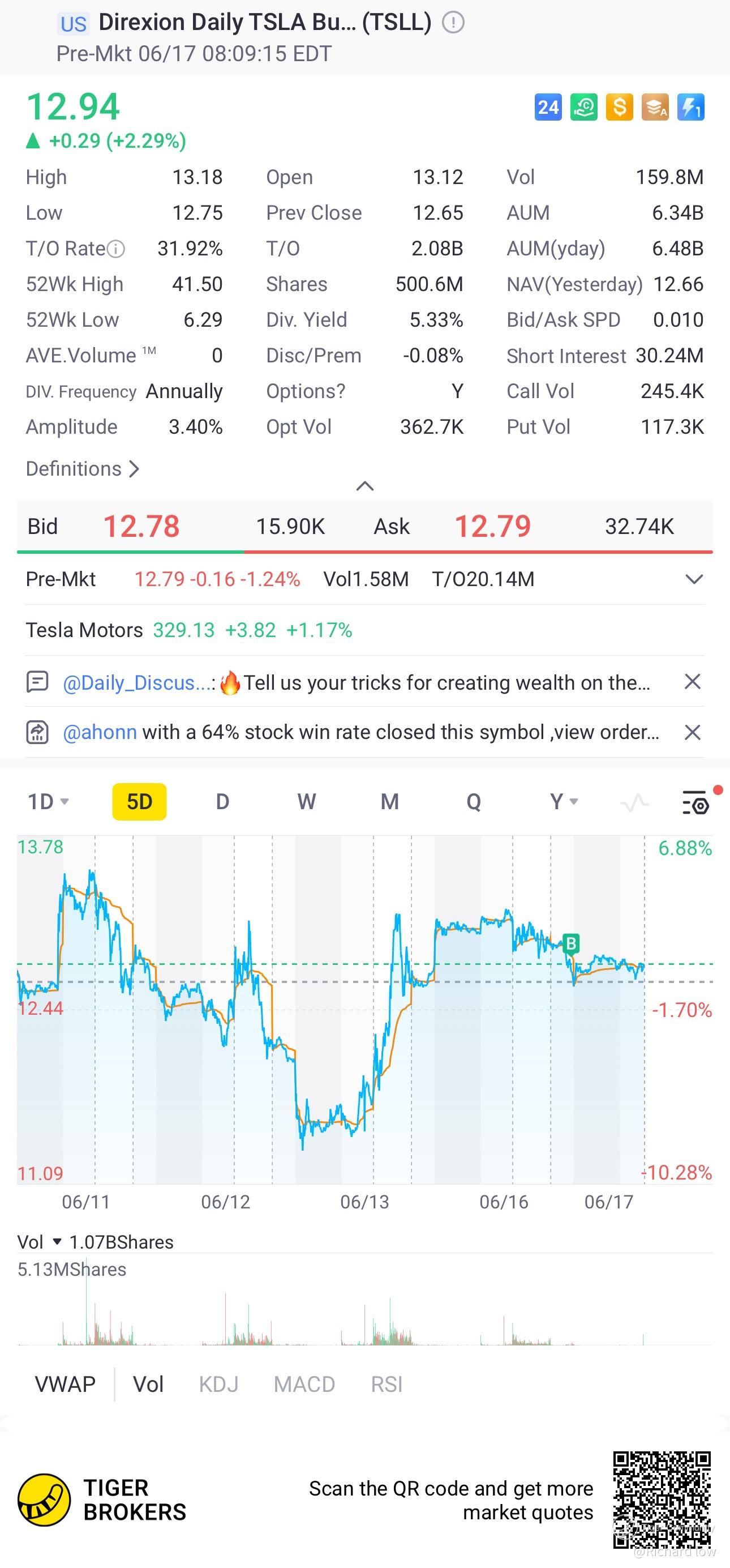Image resolution: width=730 pixels, height=1568 pixels.
Task: Open the fund info circle icon beside TSLL
Action: coord(453,23)
